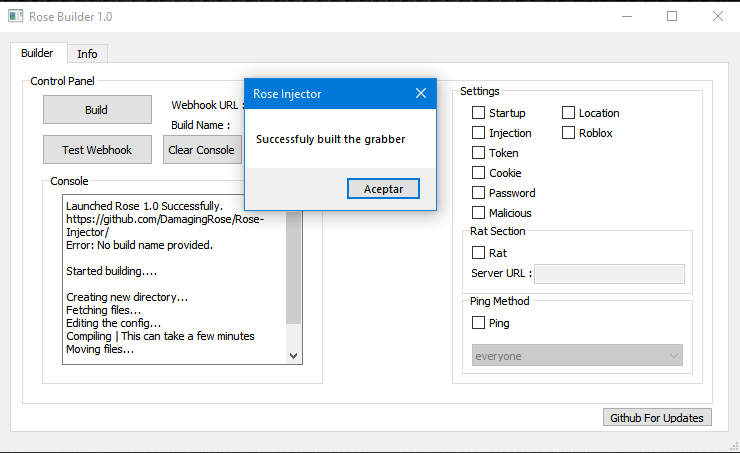Click 'Successfuly built the grabber' message
Image resolution: width=740 pixels, height=453 pixels.
click(330, 139)
